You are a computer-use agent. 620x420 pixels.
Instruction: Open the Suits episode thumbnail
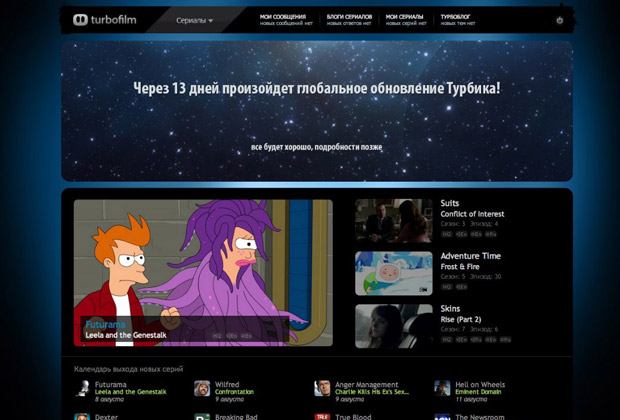[394, 220]
